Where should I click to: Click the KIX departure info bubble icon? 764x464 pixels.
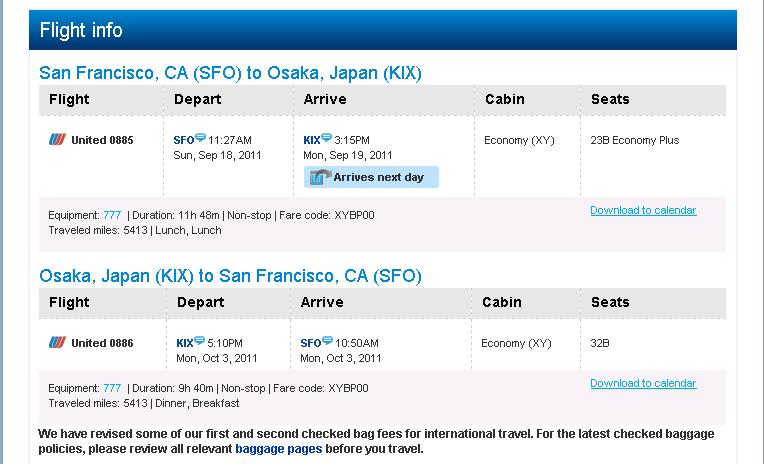199,340
